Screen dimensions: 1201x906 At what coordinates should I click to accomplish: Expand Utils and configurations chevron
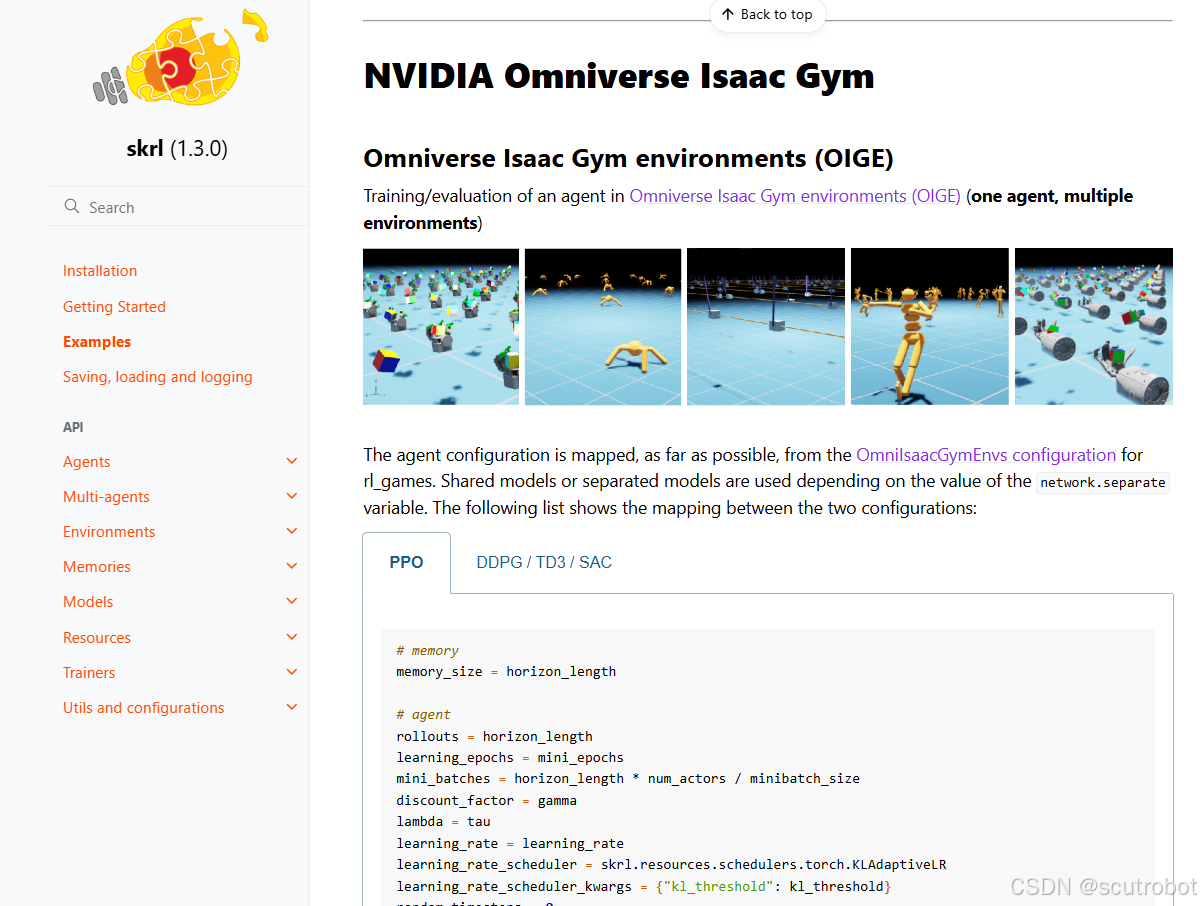click(x=292, y=707)
